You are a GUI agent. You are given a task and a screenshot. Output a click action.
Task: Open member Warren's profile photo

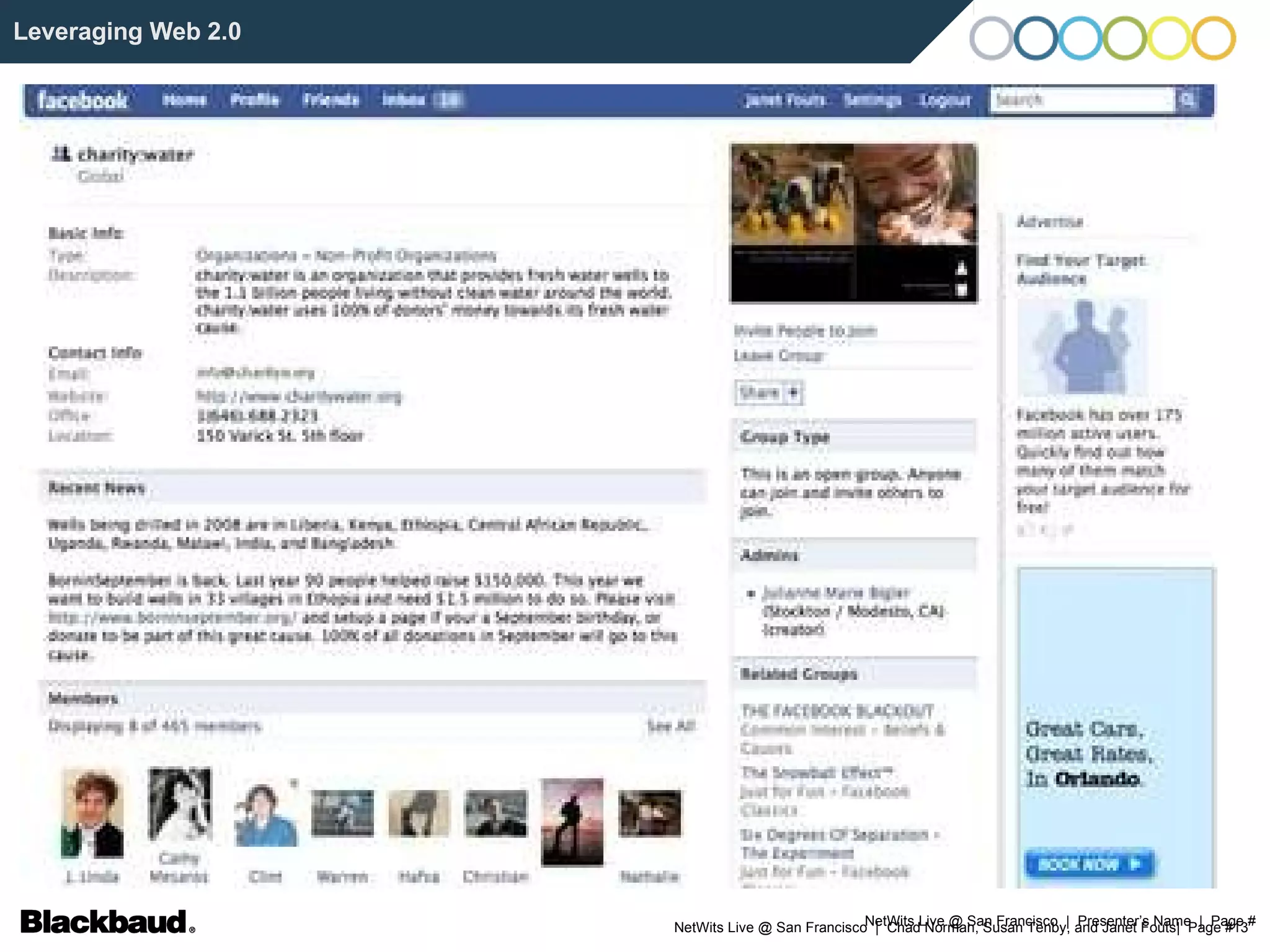342,813
